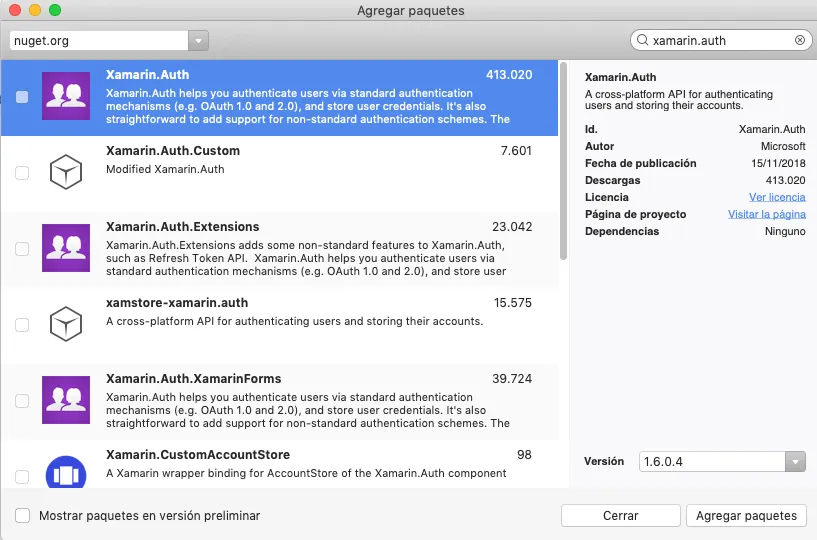This screenshot has height=540, width=817.
Task: Select the Xamarin.Auth.XamarinForms package title
Action: [193, 379]
